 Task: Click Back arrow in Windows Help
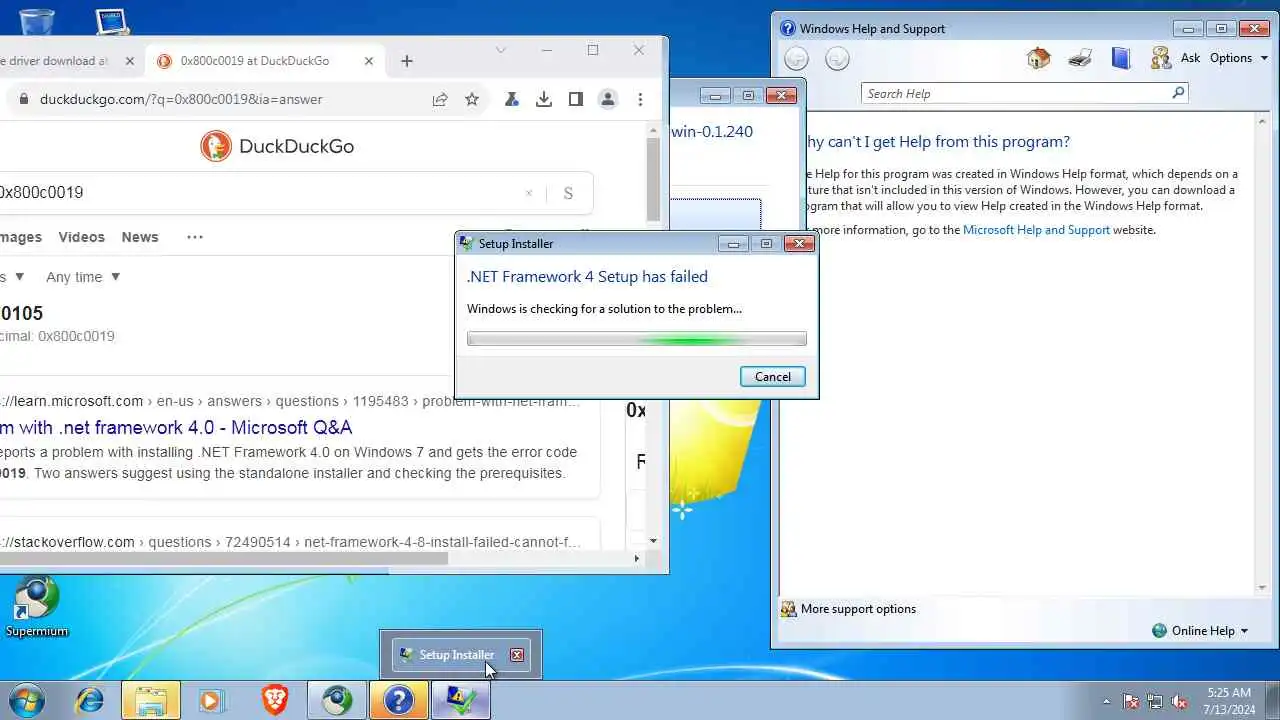[x=796, y=58]
